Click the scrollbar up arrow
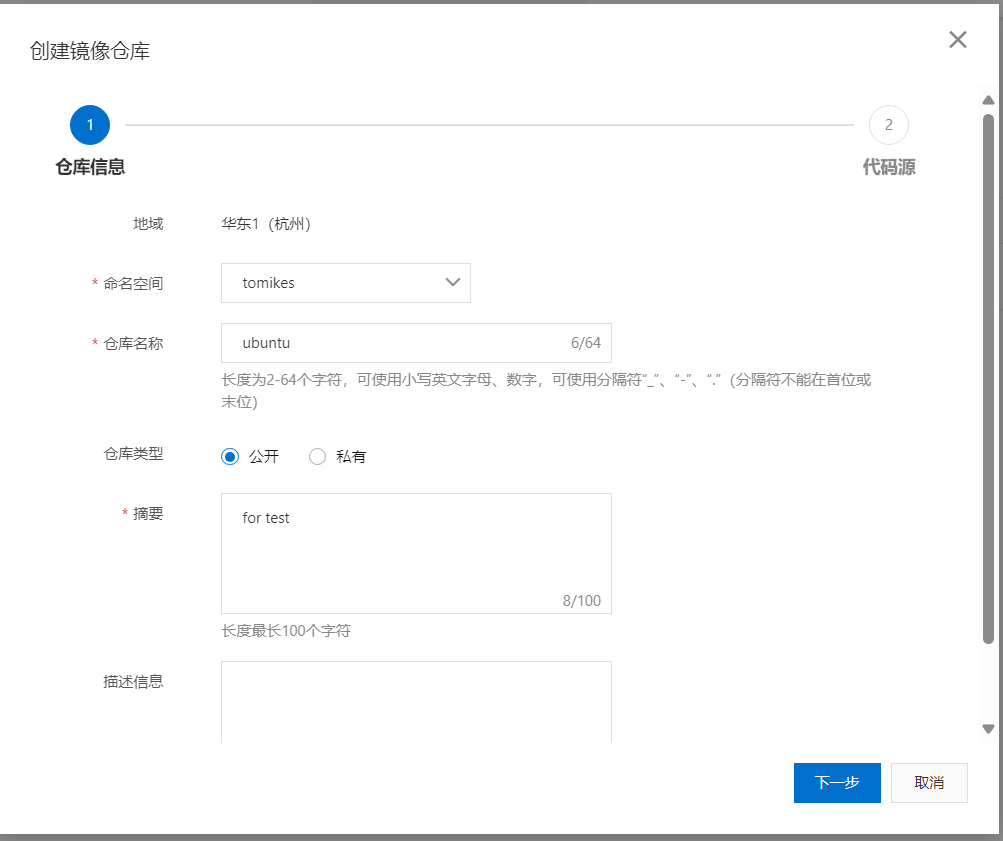 [x=988, y=100]
